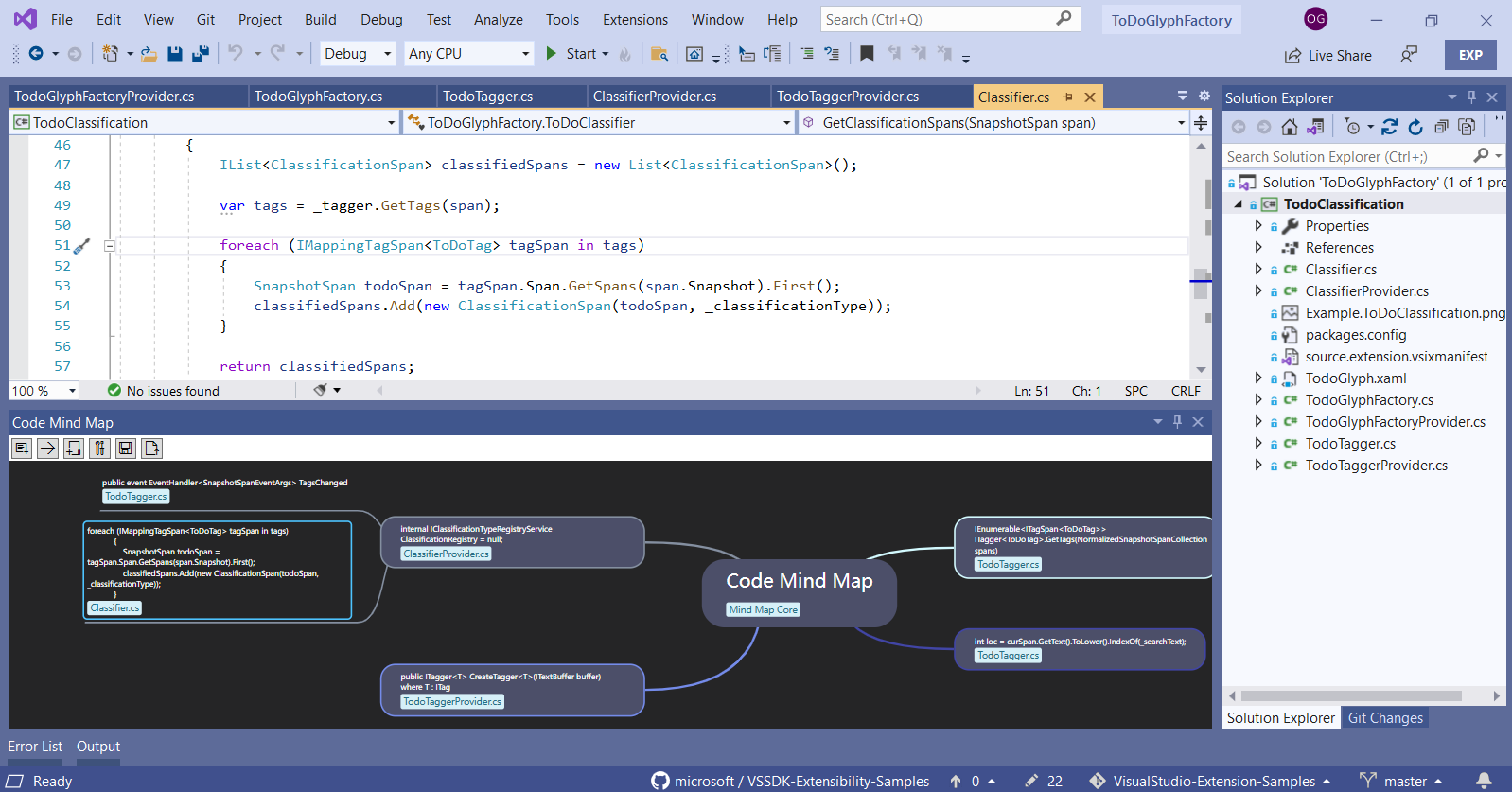Viewport: 1512px width, 792px height.
Task: Click the Solution Explorer horizontal scrollbar
Action: pyautogui.click(x=1351, y=695)
